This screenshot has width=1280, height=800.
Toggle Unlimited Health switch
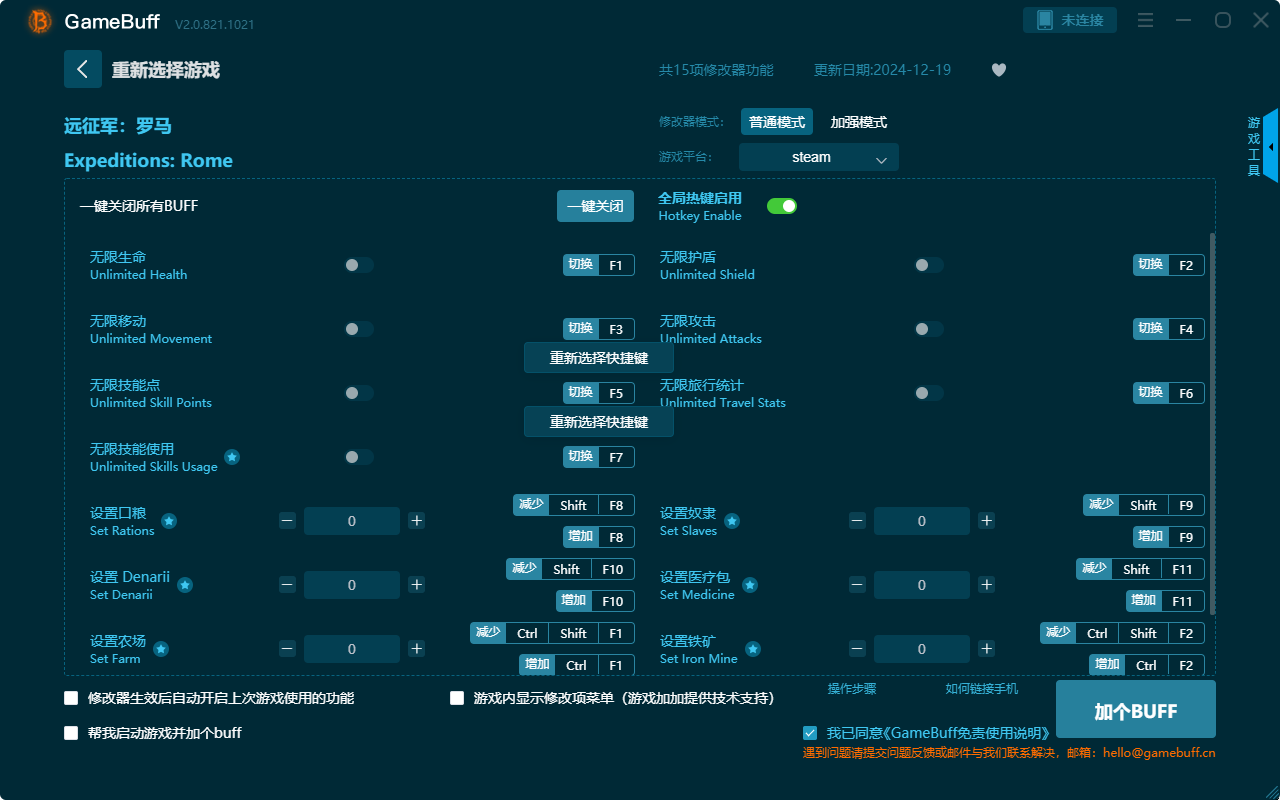point(359,265)
